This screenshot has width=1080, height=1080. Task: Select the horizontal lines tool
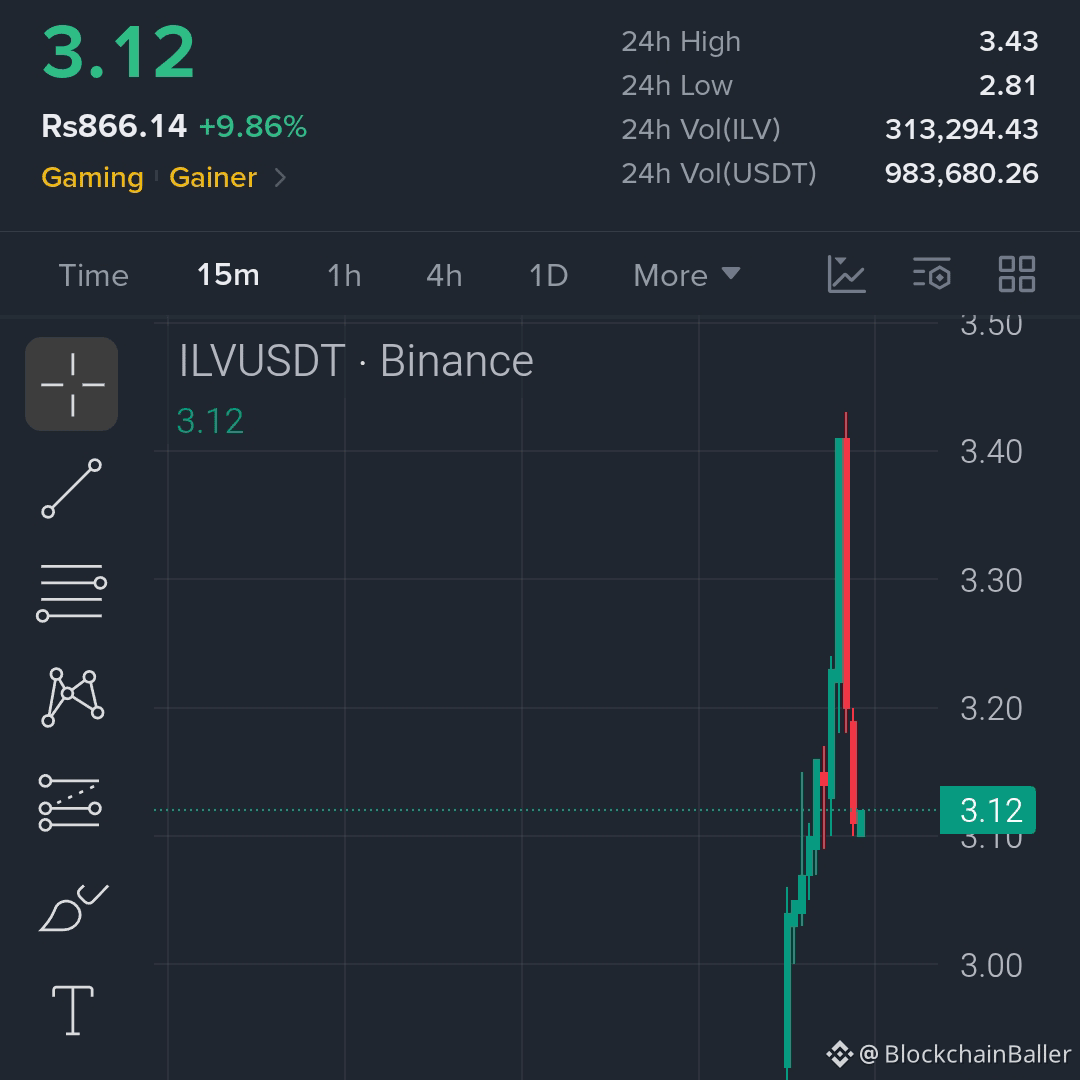[72, 592]
